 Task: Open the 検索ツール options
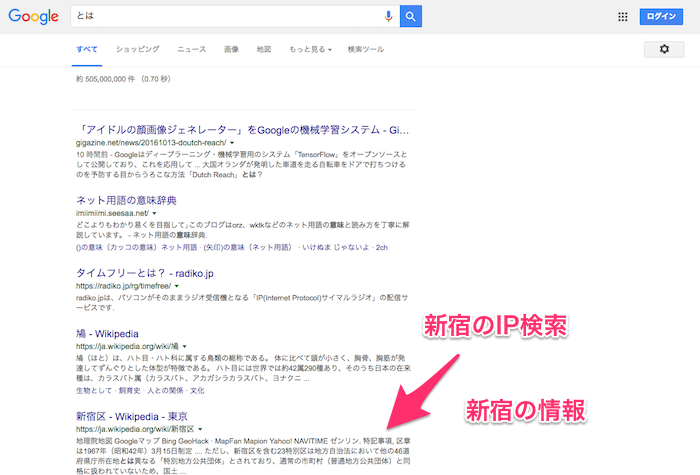365,49
